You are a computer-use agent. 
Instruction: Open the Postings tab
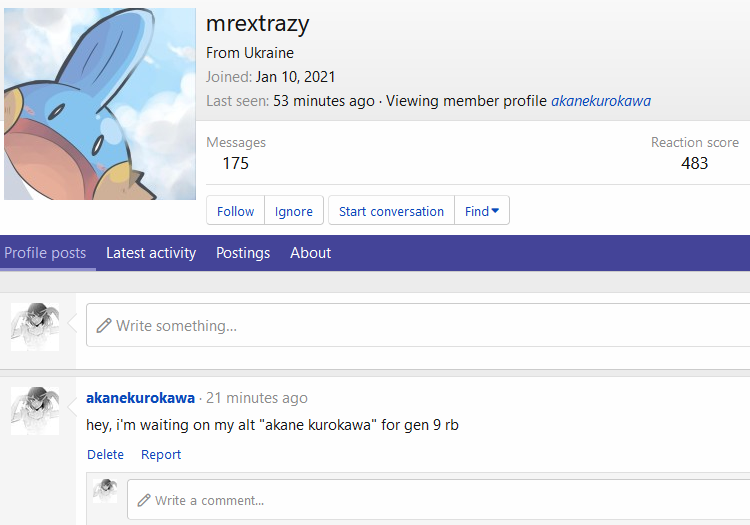pyautogui.click(x=243, y=253)
